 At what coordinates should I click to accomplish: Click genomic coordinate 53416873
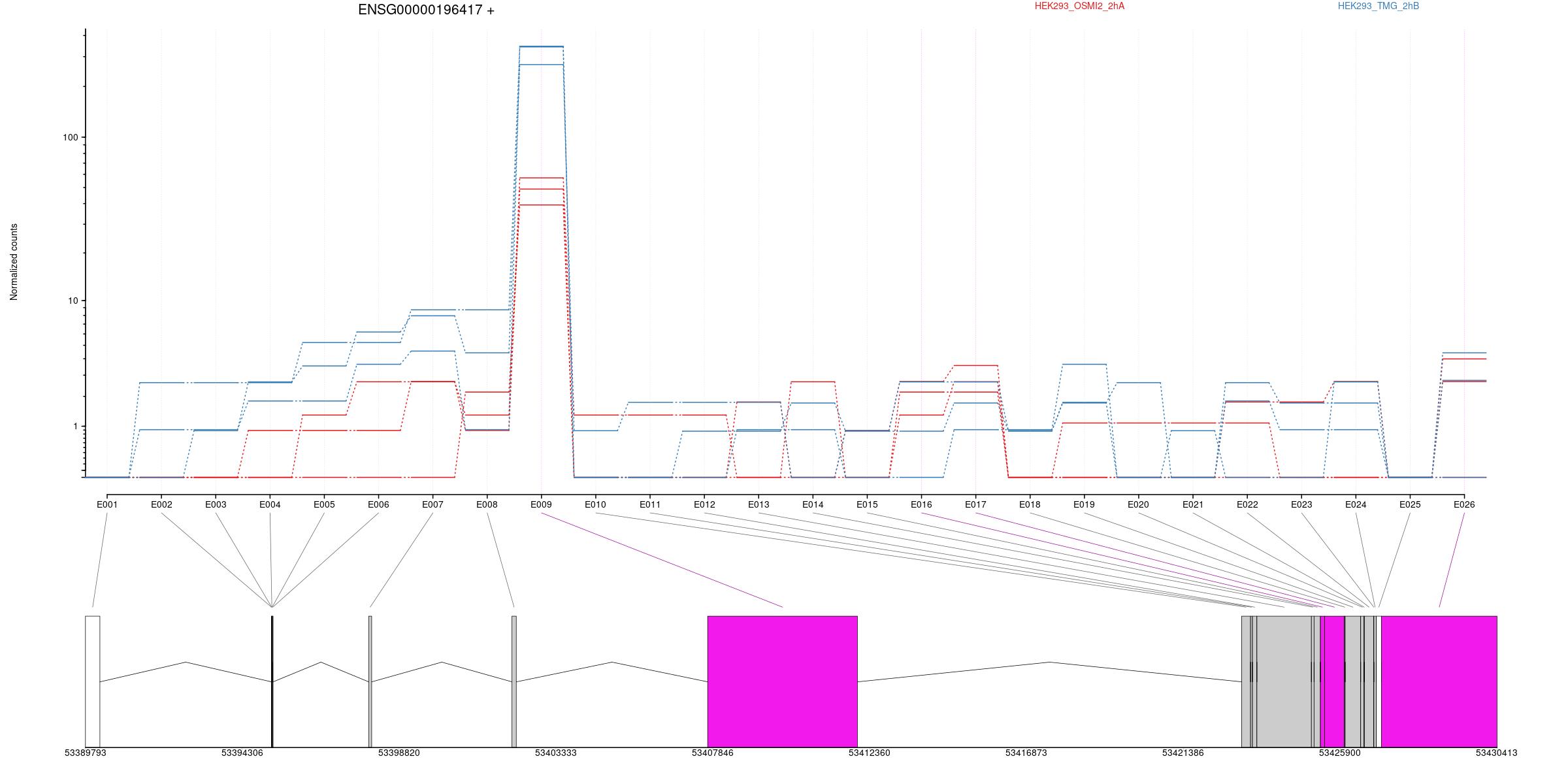tap(1026, 753)
